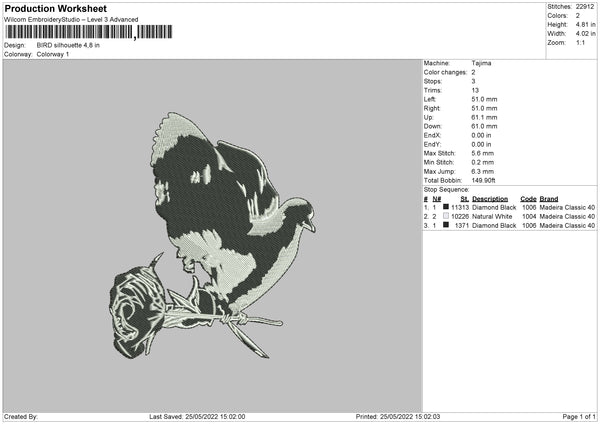
Task: Select the Trims value '13'
Action: point(475,90)
